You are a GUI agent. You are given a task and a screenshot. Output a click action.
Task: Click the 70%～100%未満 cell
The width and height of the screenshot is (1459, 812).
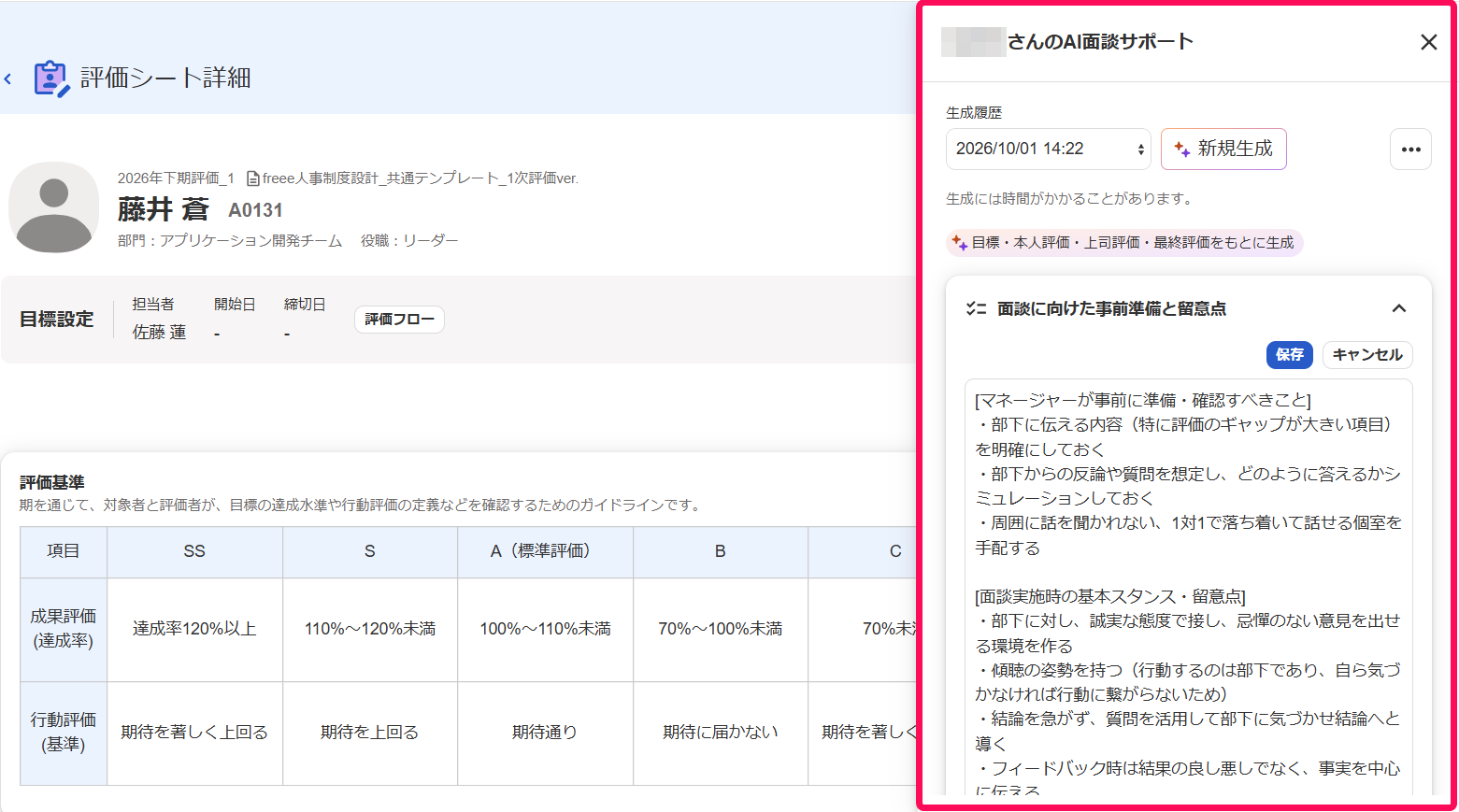coord(721,630)
